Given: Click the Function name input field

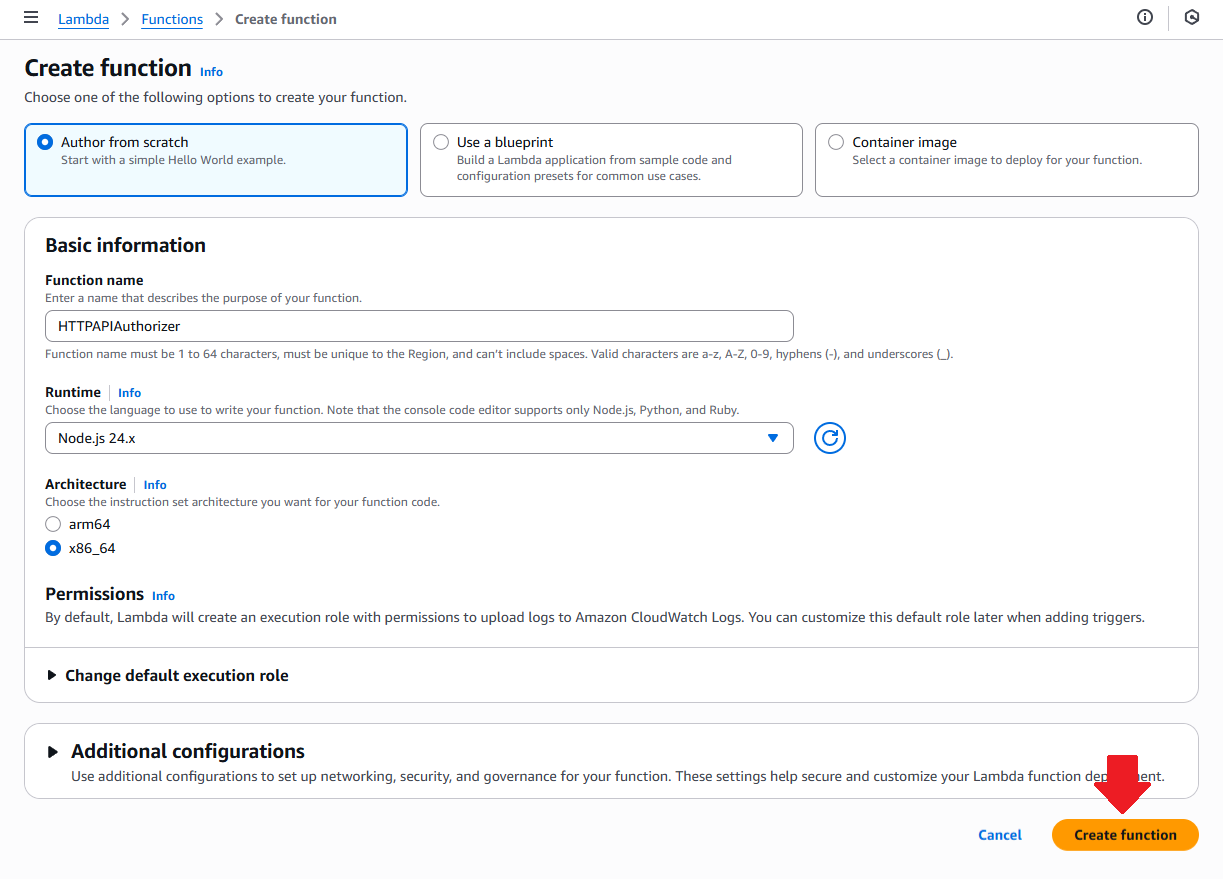Looking at the screenshot, I should click(419, 326).
